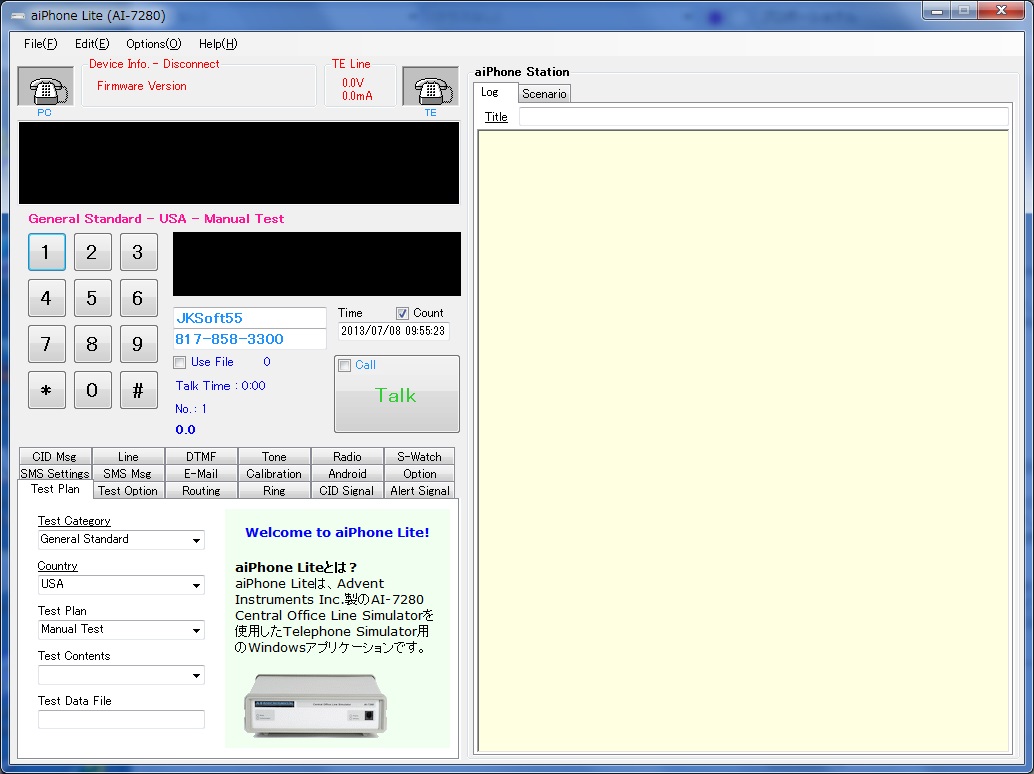Open the File menu
This screenshot has height=774, width=1034.
(x=41, y=44)
